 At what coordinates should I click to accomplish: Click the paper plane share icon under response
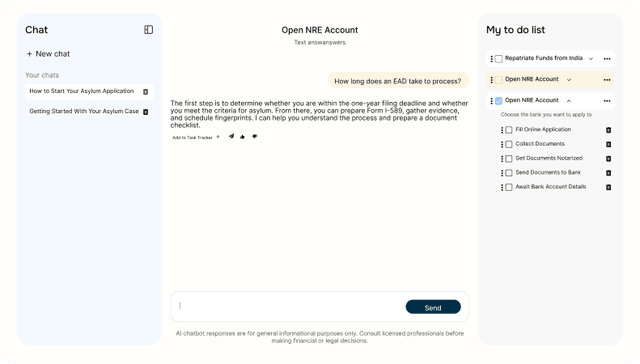point(231,136)
